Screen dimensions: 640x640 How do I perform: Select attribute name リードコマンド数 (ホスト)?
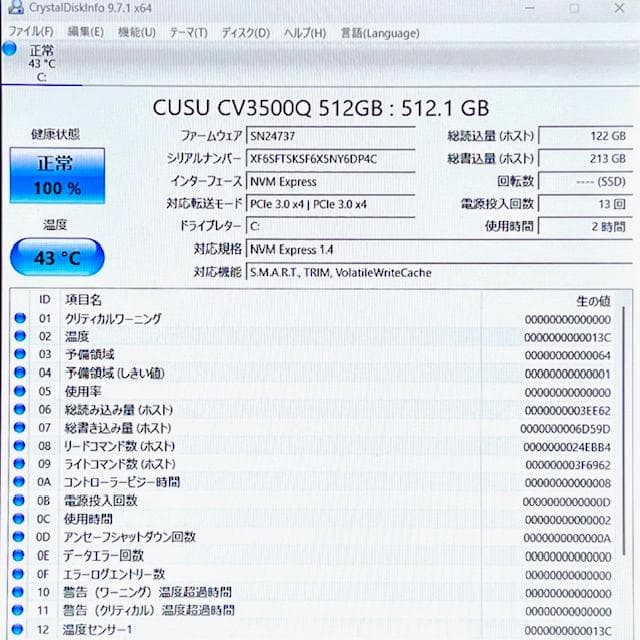click(119, 446)
